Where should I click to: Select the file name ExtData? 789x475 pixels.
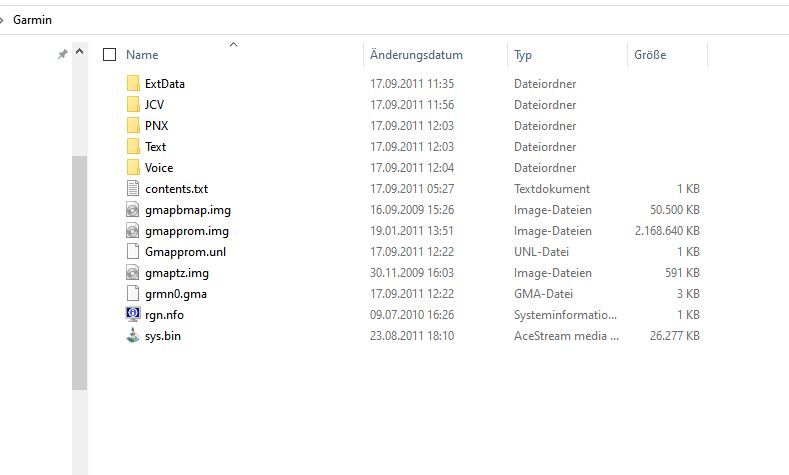tap(165, 84)
